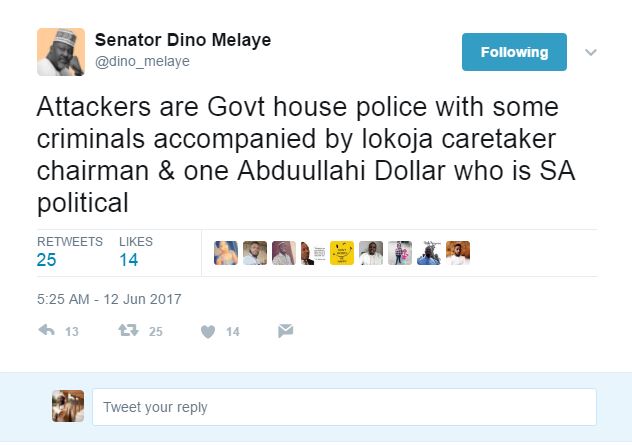This screenshot has height=445, width=632.
Task: Click inside the Tweet your reply field
Action: [x=343, y=407]
